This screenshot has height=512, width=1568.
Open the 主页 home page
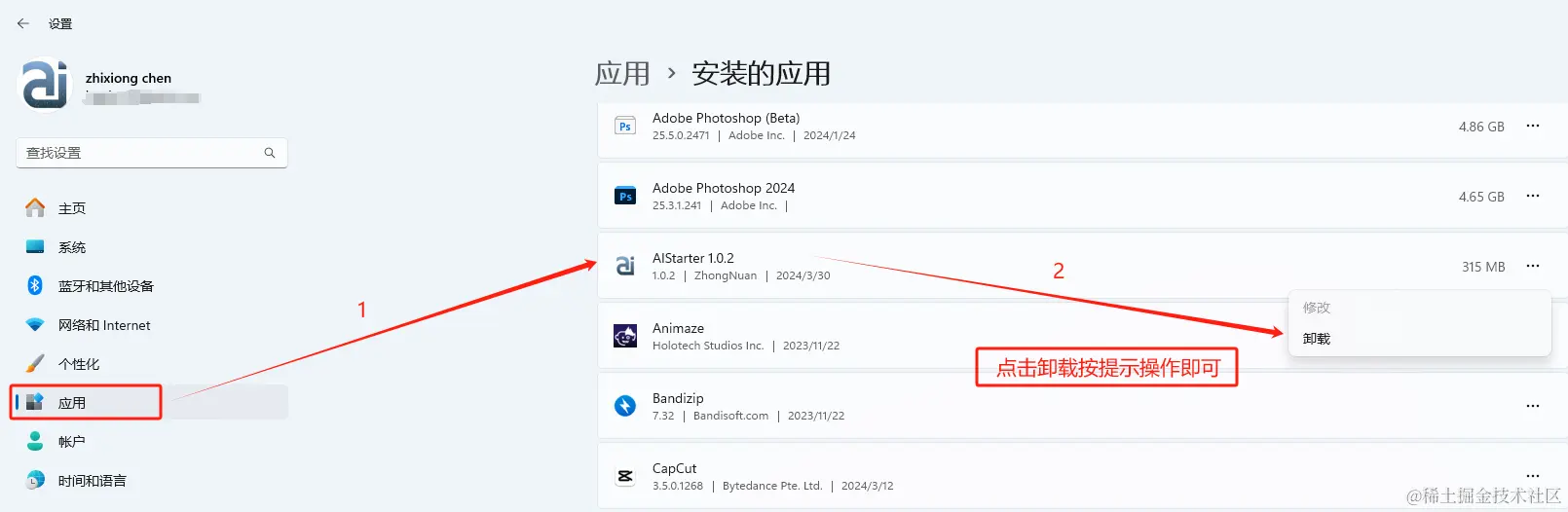click(152, 208)
